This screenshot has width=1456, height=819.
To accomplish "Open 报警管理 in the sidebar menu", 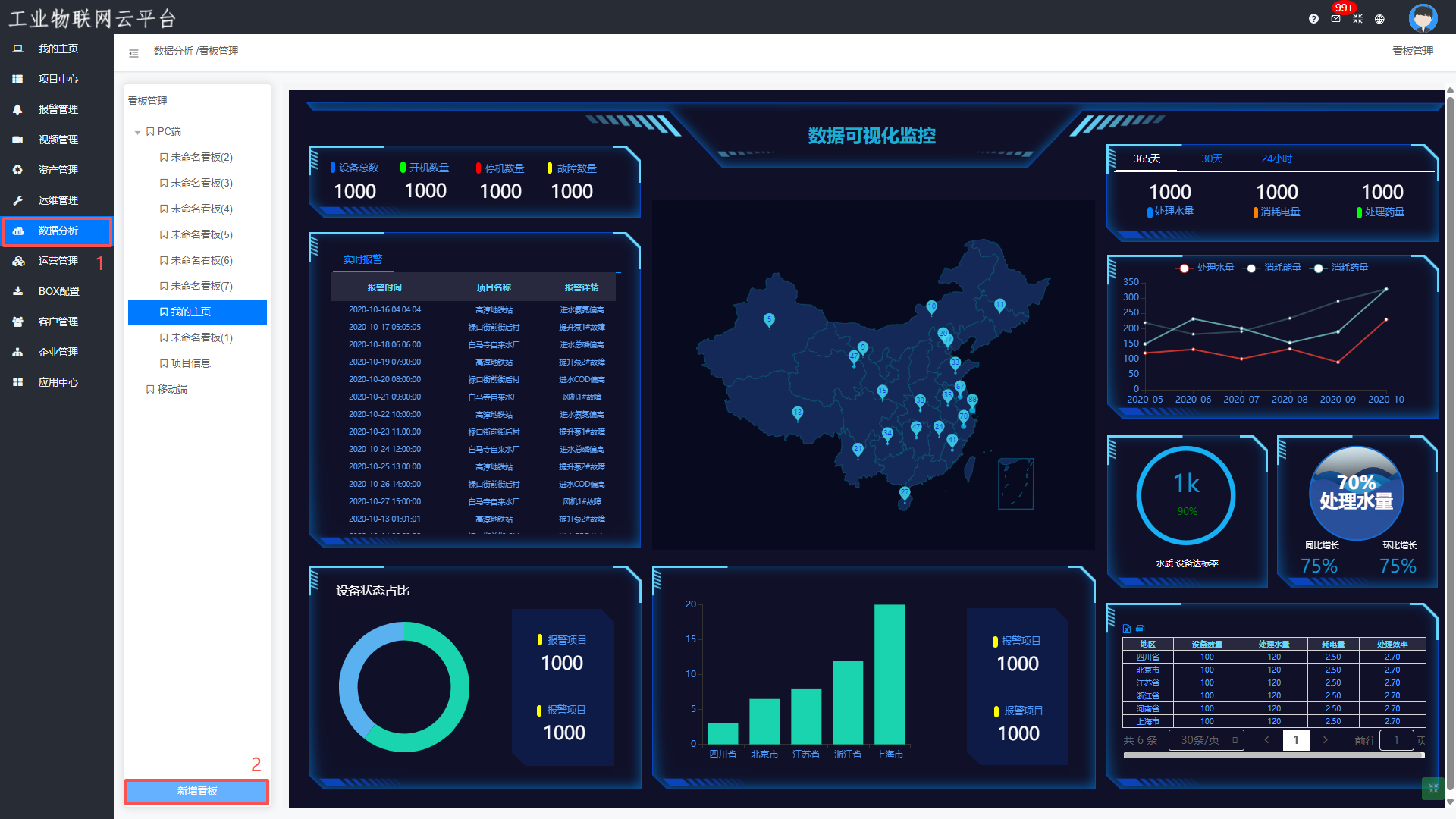I will [58, 109].
